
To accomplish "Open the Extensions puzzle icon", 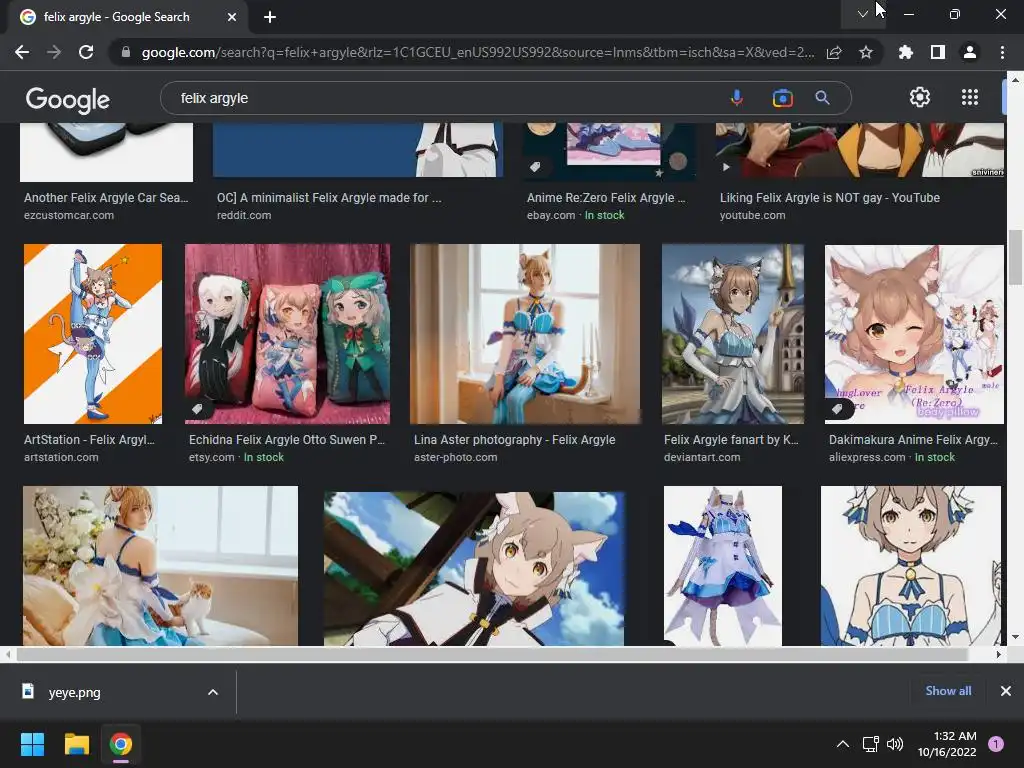I will click(906, 52).
